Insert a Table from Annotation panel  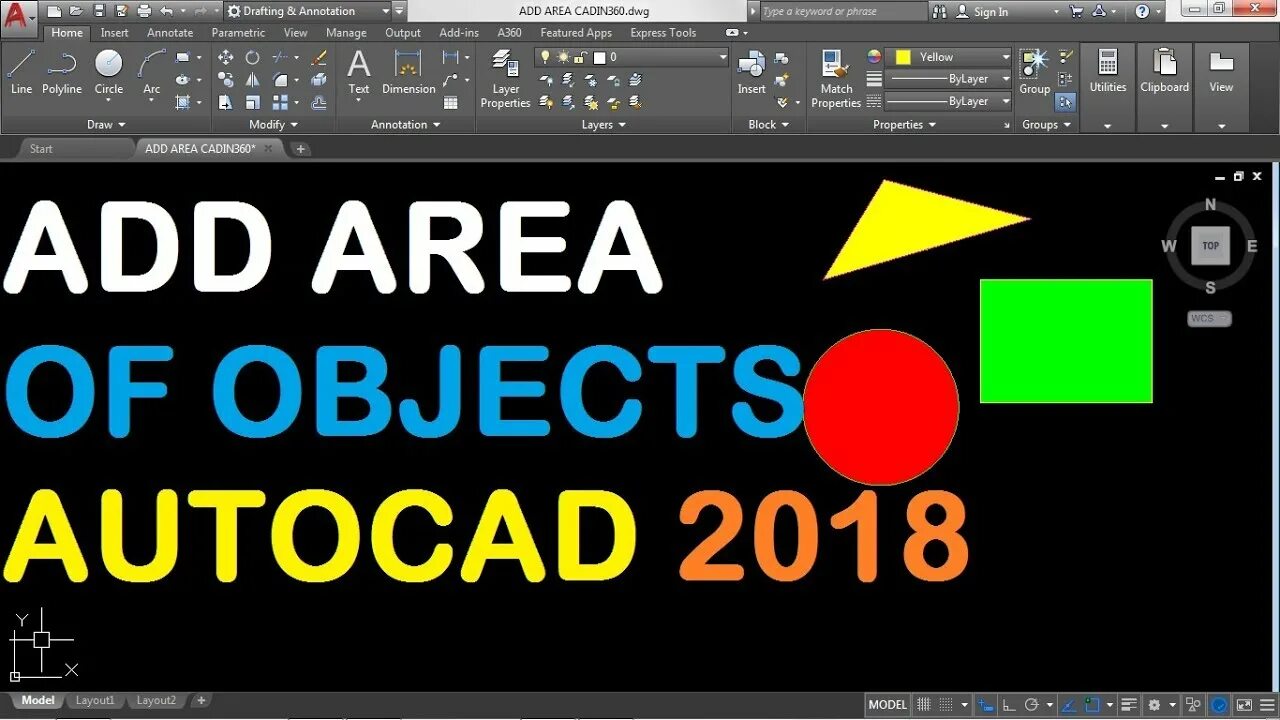click(x=451, y=102)
